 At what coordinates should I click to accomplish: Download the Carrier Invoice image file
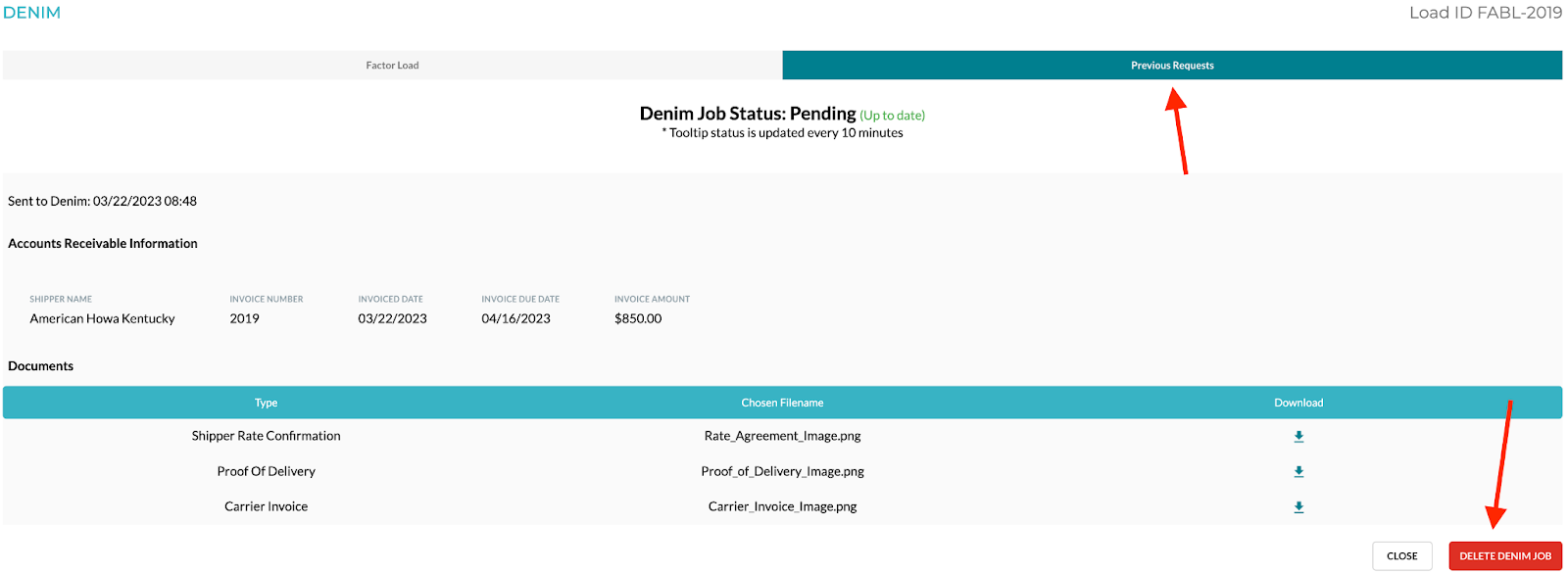(x=1298, y=507)
